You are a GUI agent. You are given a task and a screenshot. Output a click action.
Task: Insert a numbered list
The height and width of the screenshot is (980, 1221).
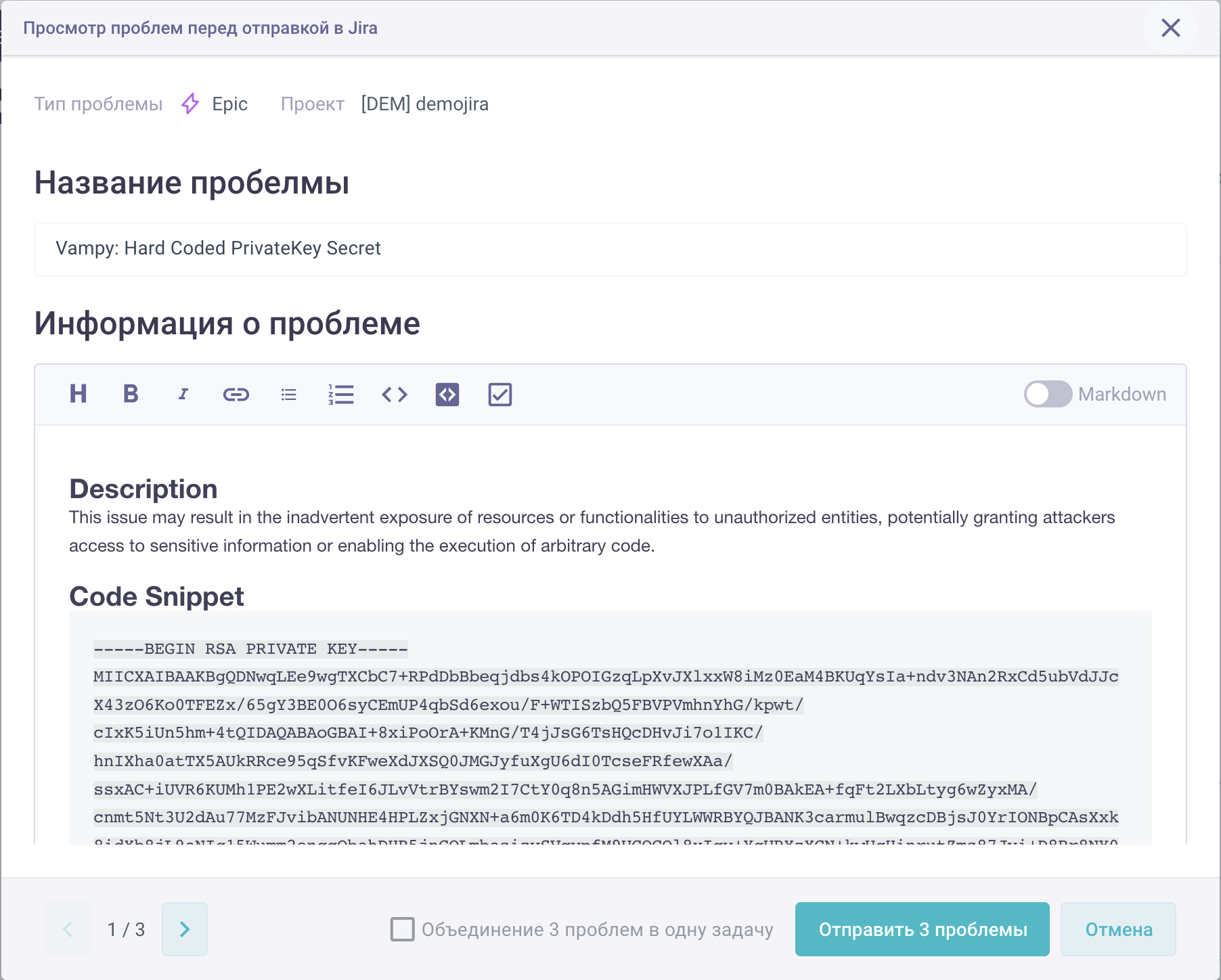[341, 394]
